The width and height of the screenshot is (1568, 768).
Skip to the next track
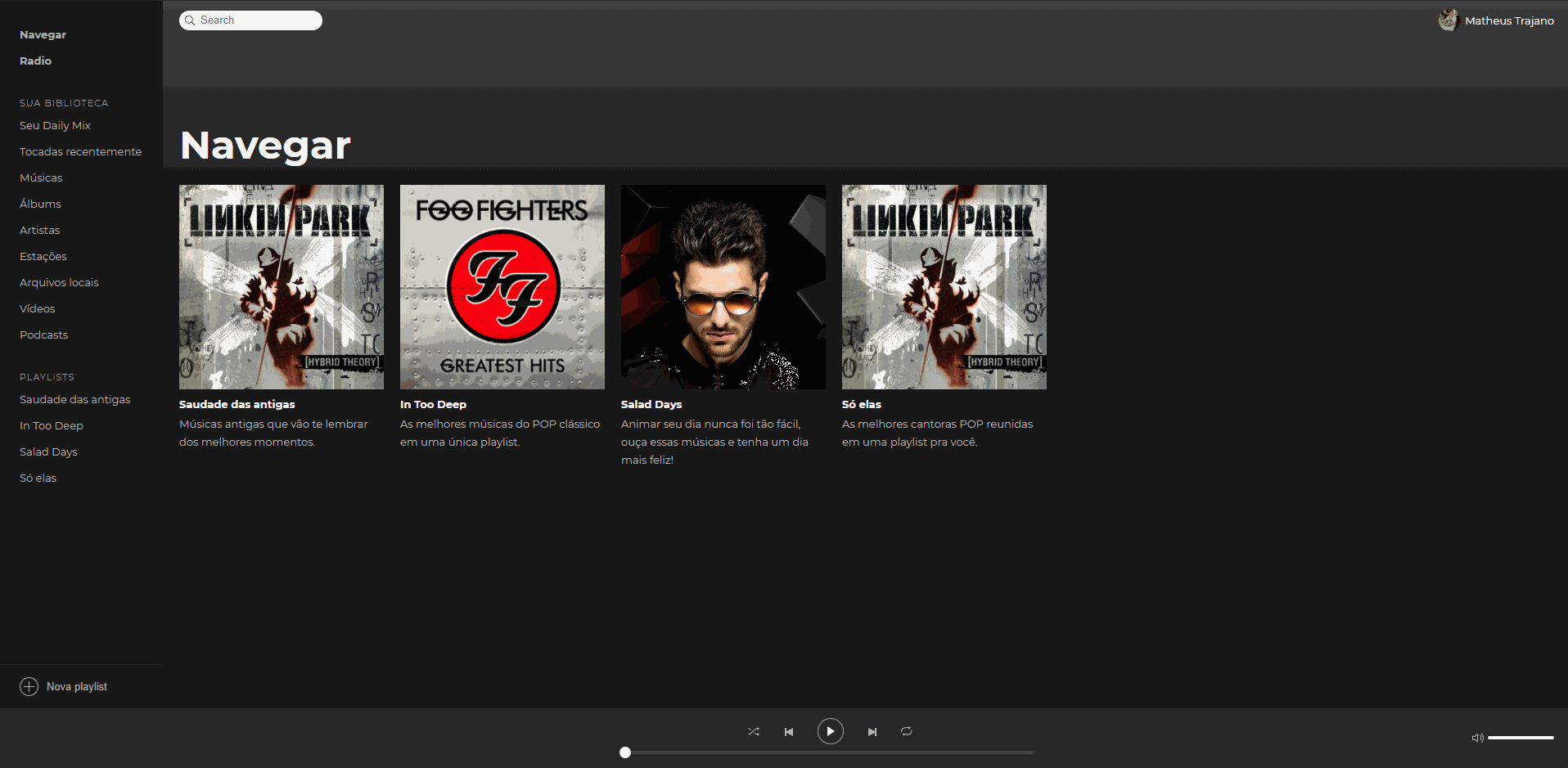872,732
